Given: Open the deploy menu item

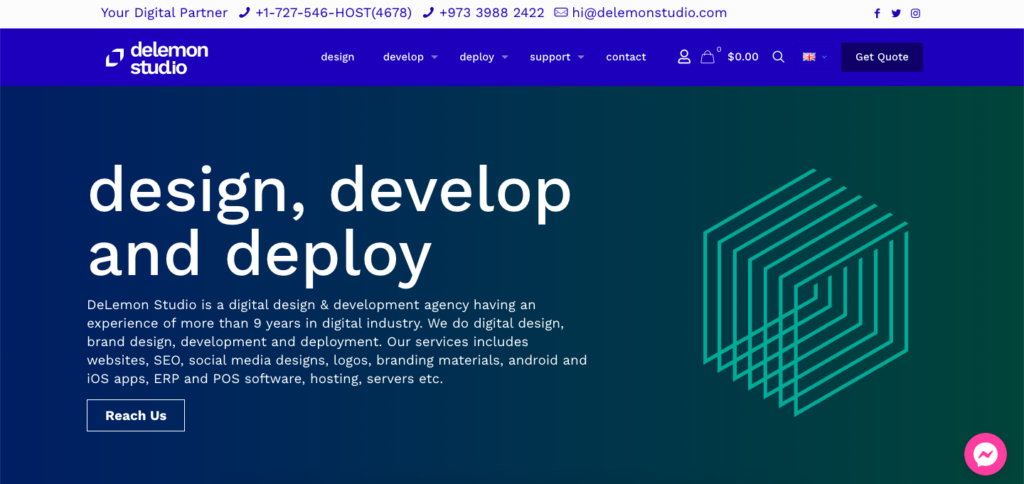Looking at the screenshot, I should click(477, 57).
